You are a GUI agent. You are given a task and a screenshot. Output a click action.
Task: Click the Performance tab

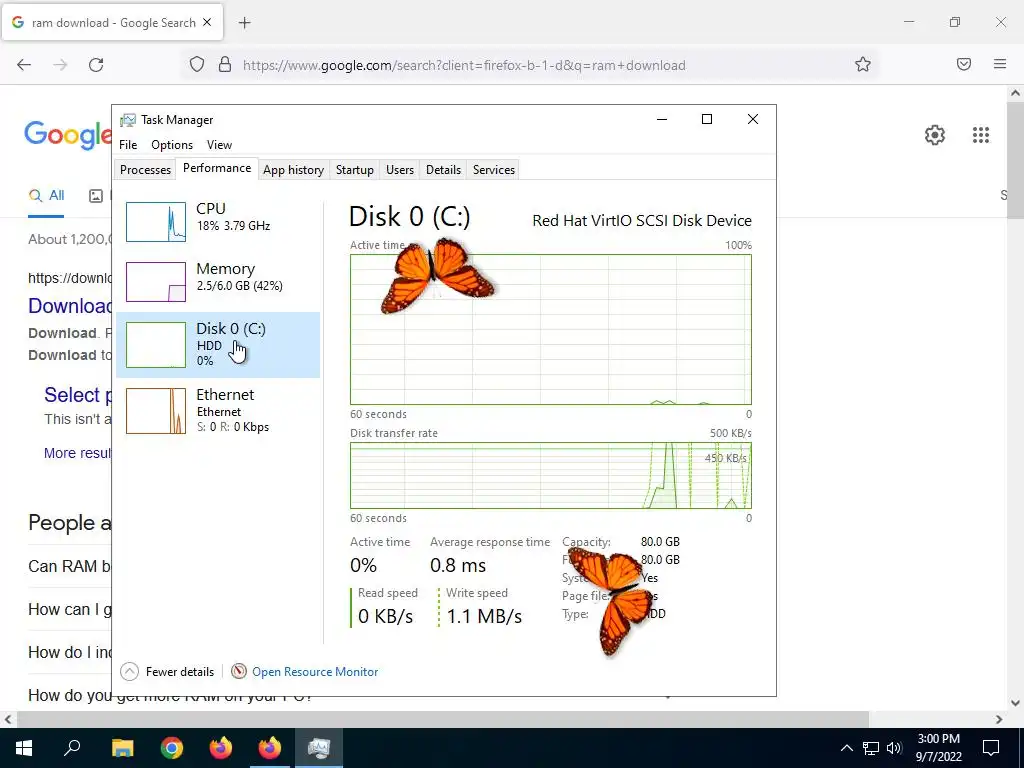click(217, 168)
